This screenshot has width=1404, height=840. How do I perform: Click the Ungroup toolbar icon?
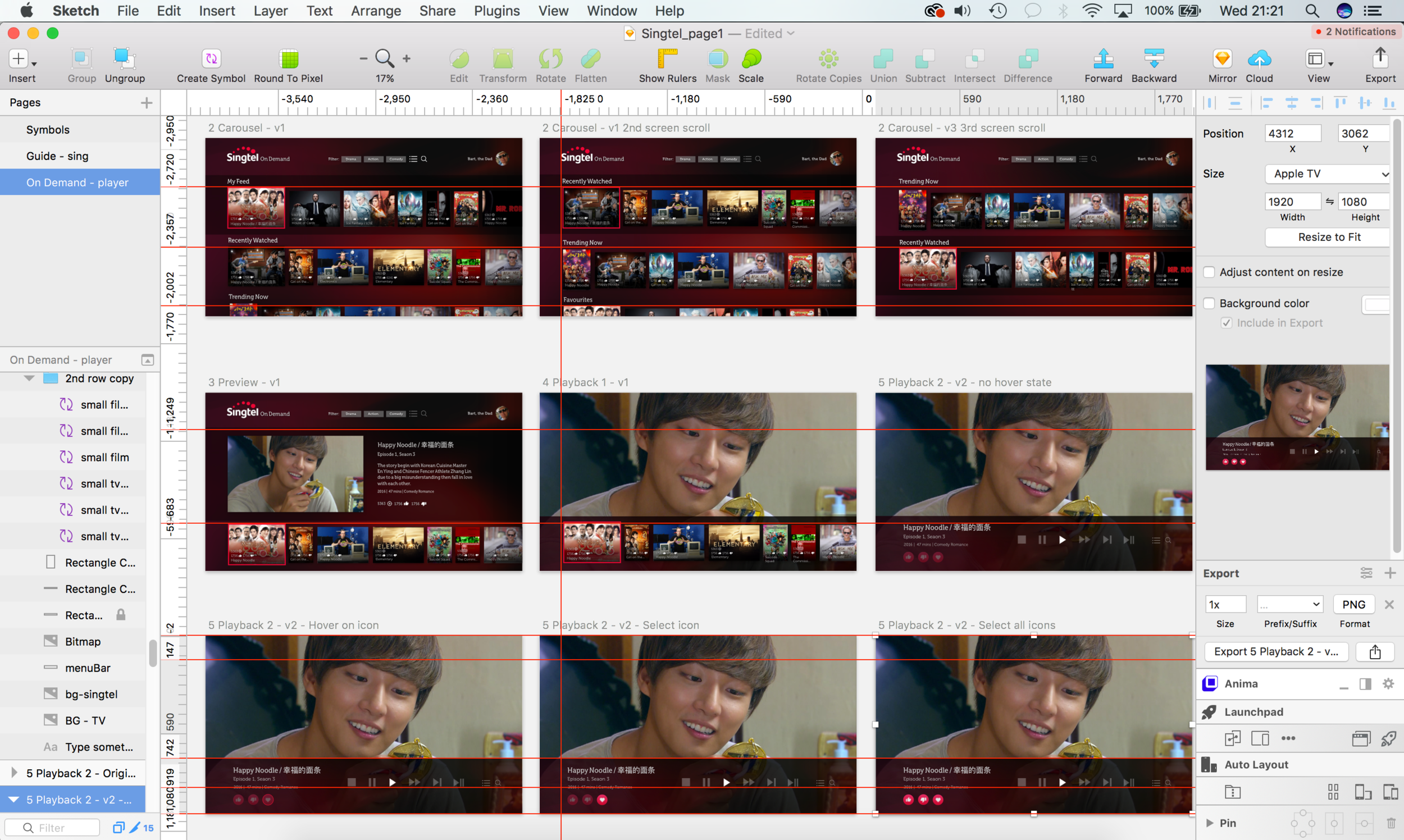[x=125, y=59]
